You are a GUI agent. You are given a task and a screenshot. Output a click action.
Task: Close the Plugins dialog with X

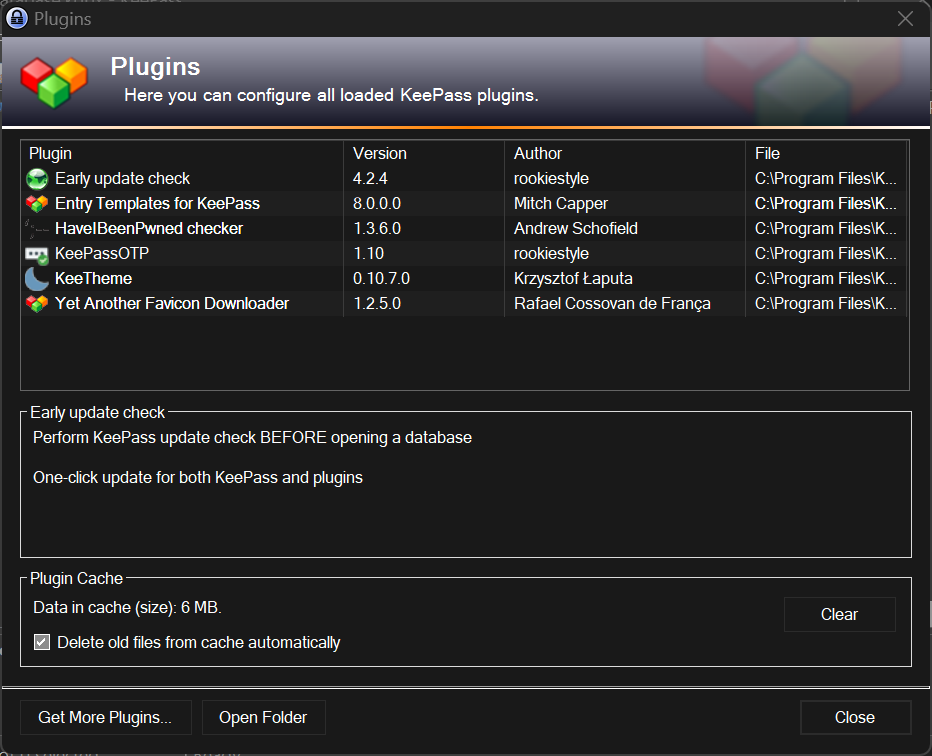click(905, 18)
